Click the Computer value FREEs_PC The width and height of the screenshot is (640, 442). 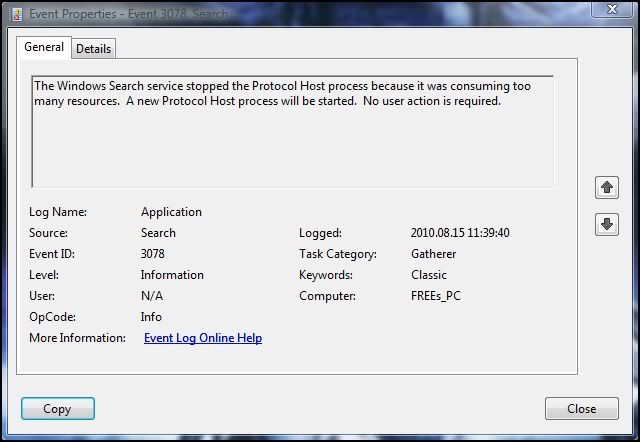435,296
